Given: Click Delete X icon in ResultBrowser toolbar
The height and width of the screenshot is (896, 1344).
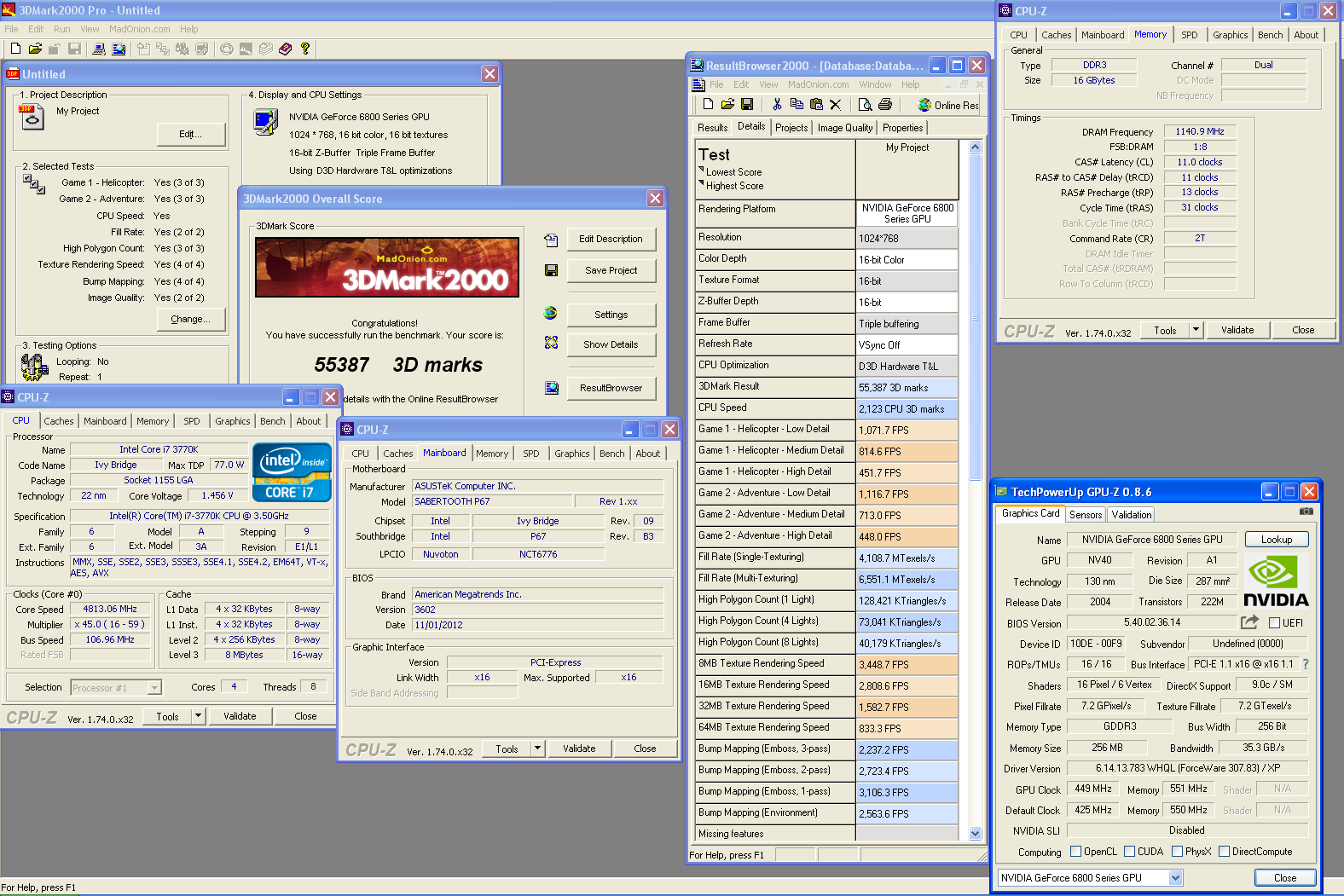Looking at the screenshot, I should click(836, 104).
